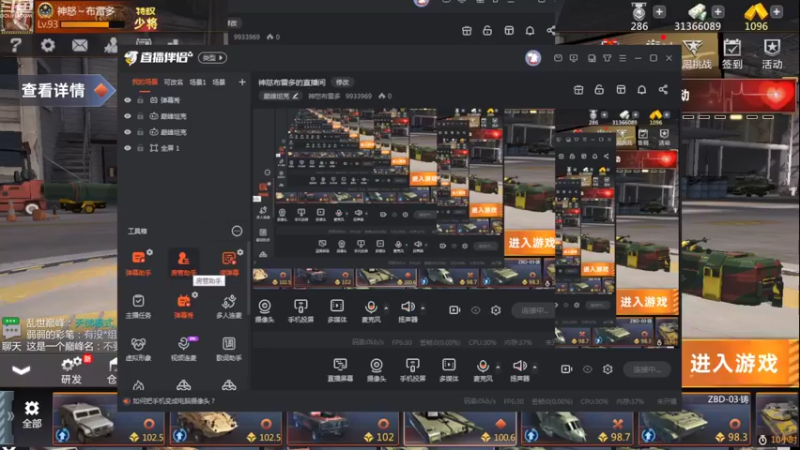
Task: Click the plus beside cash 31366089
Action: click(717, 12)
